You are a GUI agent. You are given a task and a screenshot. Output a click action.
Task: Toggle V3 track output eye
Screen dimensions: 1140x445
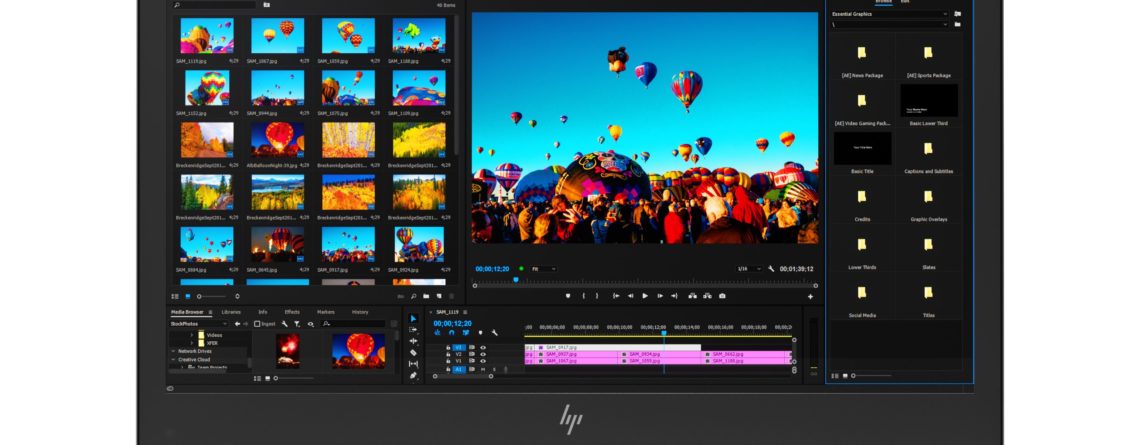click(483, 348)
